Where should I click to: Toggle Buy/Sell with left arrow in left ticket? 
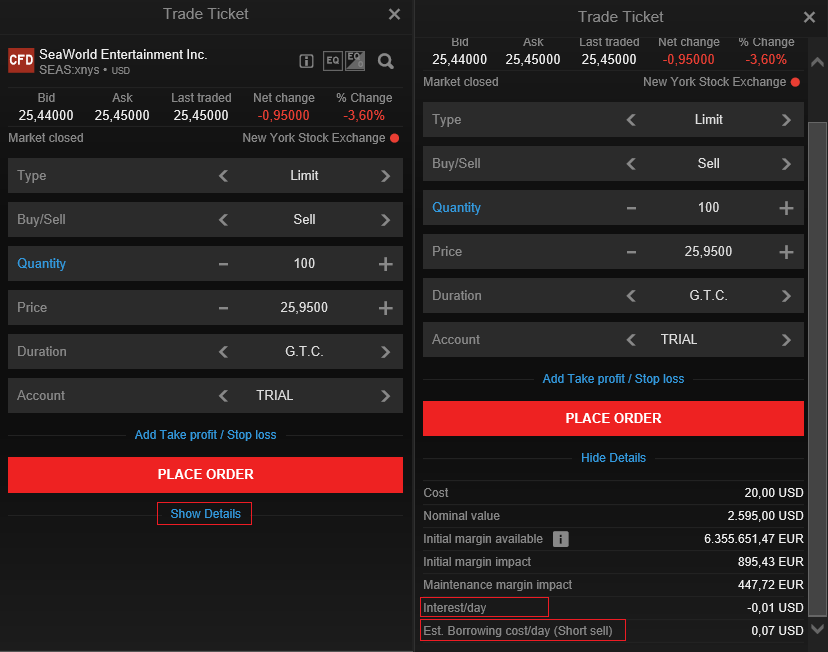223,220
